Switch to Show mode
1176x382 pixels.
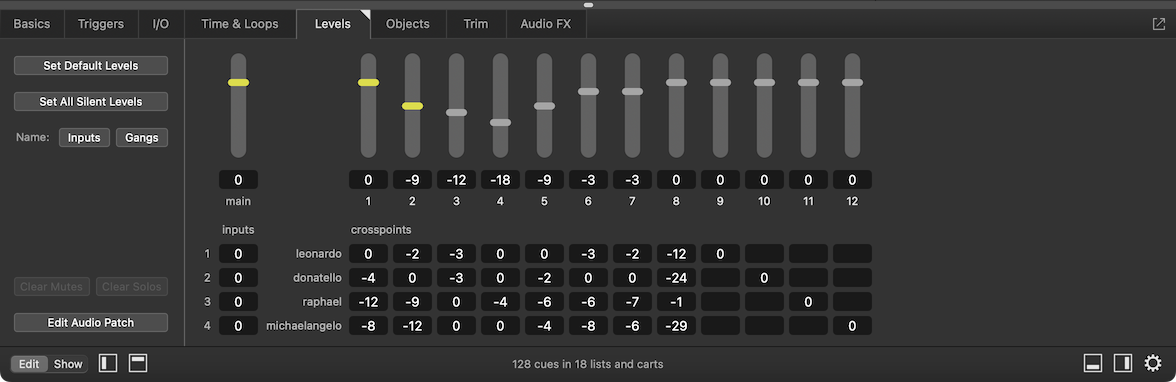[x=68, y=364]
